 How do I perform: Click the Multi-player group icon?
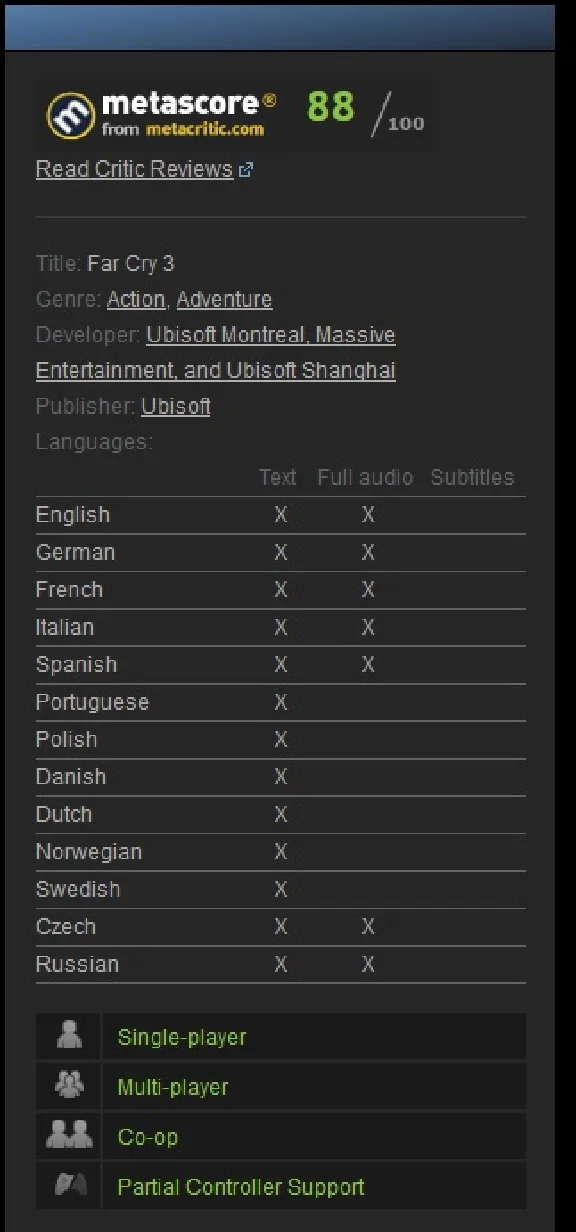[x=69, y=1087]
